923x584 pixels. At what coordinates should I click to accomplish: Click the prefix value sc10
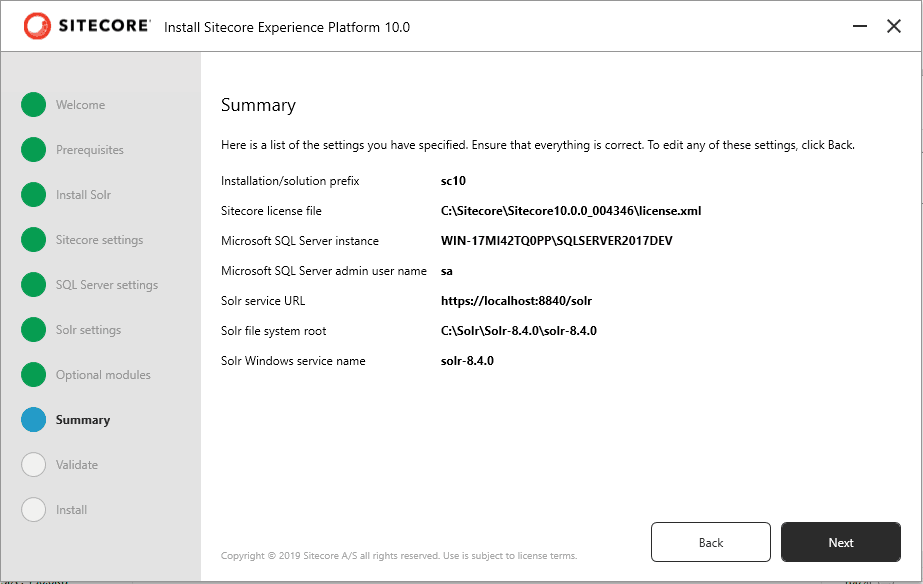point(453,181)
